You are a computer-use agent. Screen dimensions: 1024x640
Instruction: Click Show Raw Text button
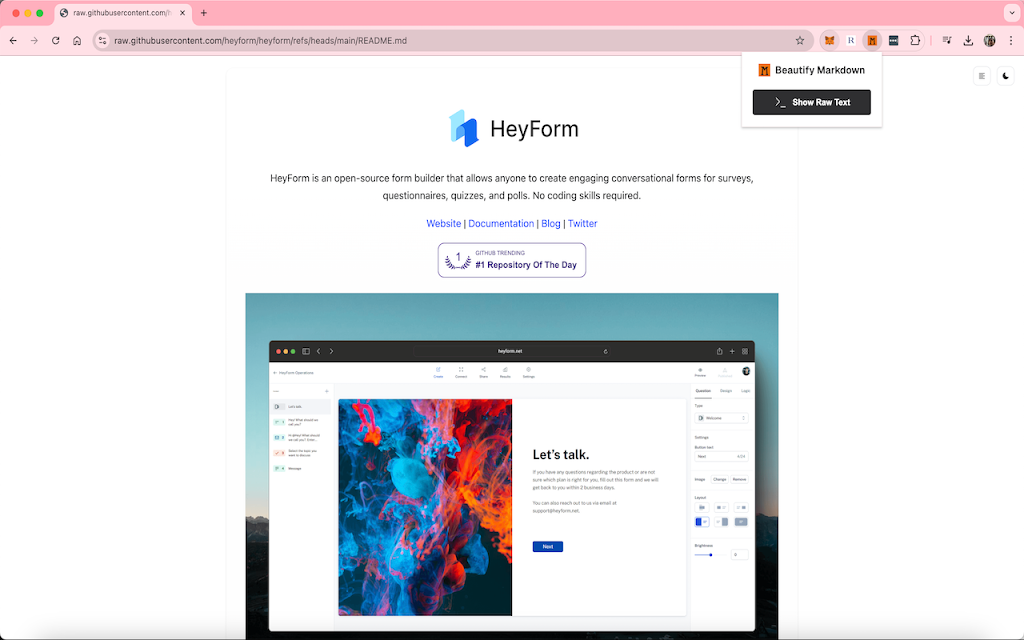pos(812,103)
